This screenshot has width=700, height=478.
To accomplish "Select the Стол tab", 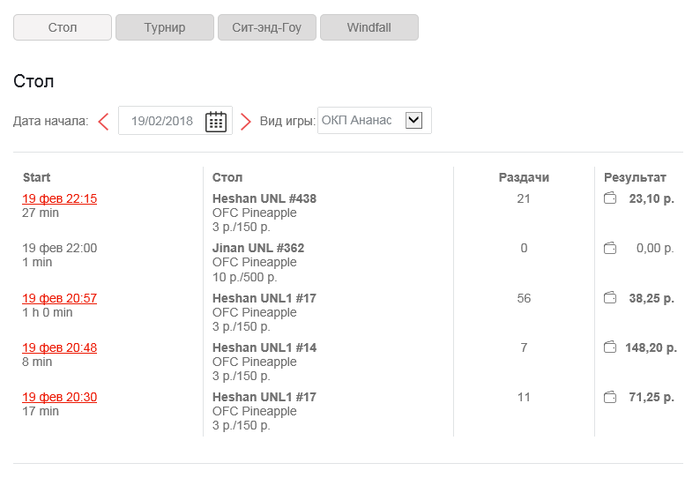I will pyautogui.click(x=62, y=27).
